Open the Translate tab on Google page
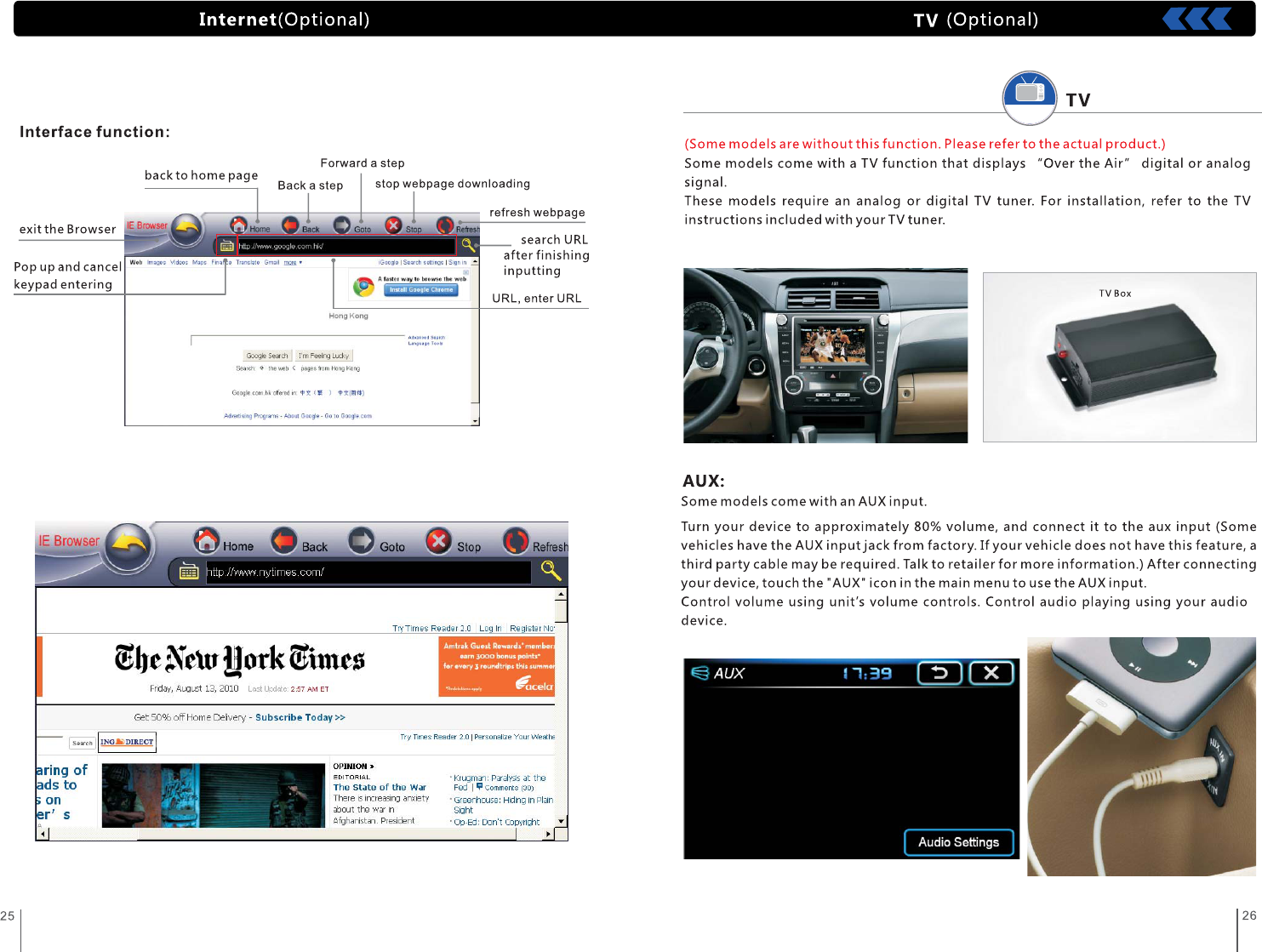Image resolution: width=1262 pixels, height=952 pixels. point(248,263)
